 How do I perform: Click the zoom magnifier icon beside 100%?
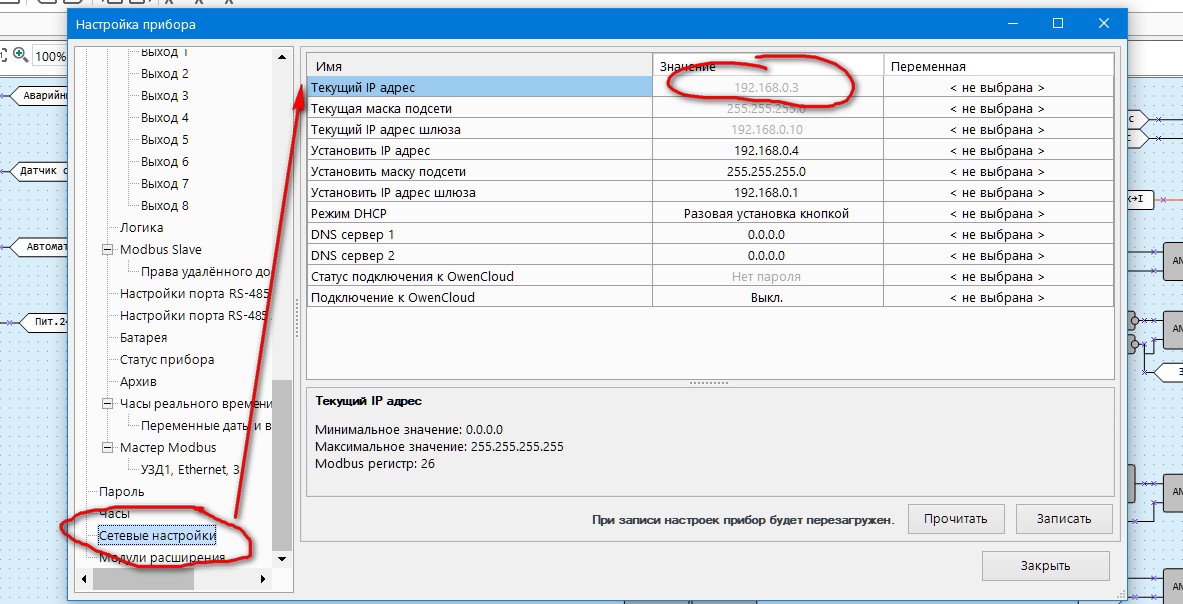tap(20, 55)
